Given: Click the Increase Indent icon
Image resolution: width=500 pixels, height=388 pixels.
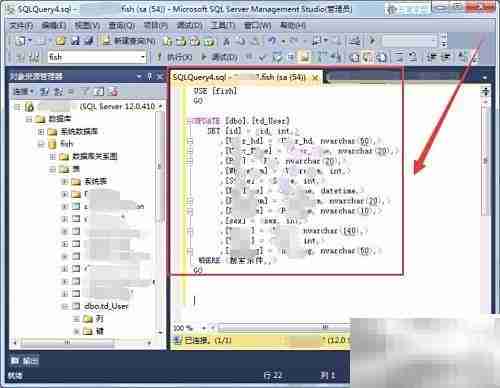Looking at the screenshot, I should coord(446,57).
